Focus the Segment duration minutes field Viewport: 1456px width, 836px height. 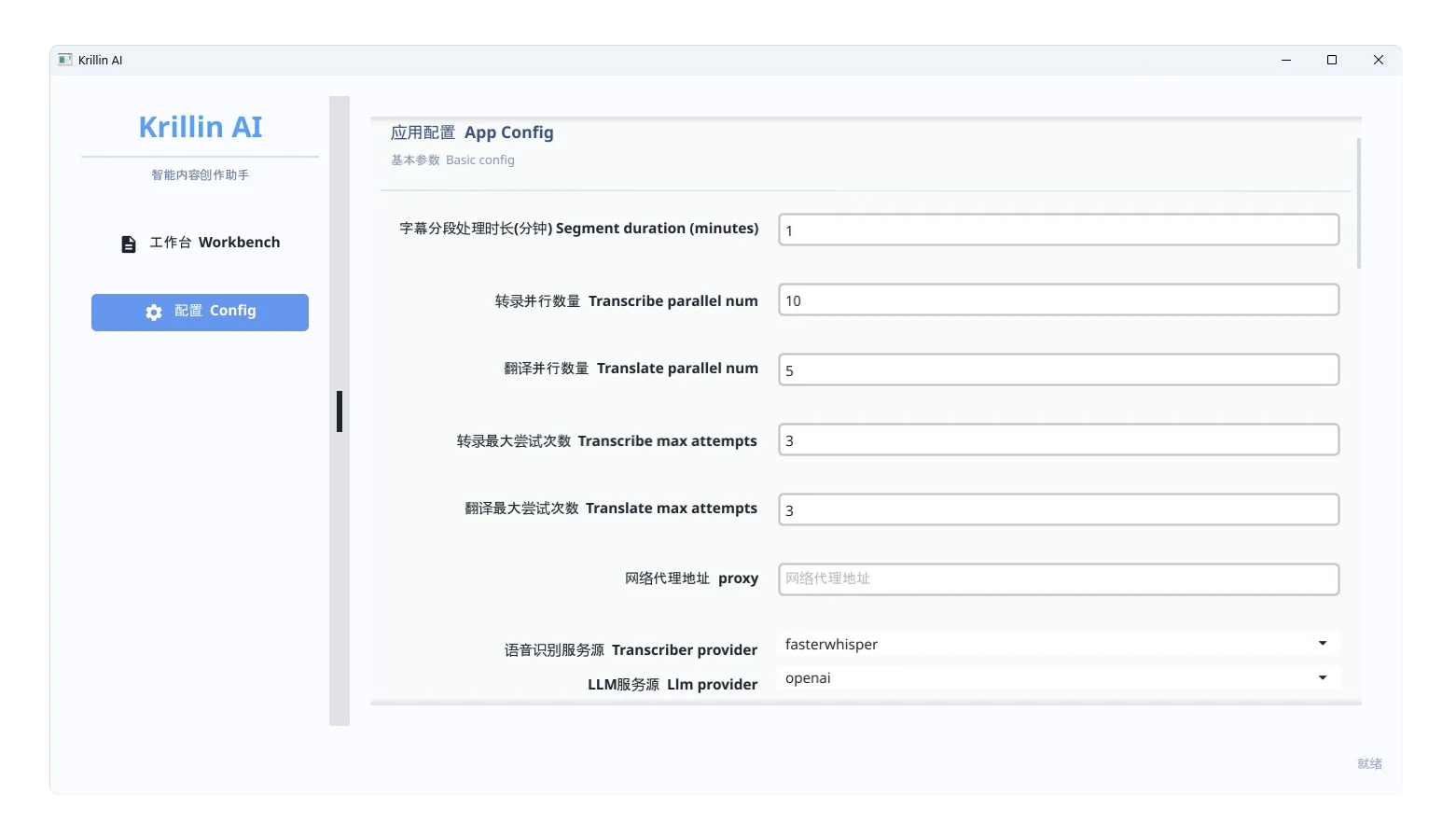coord(1058,230)
